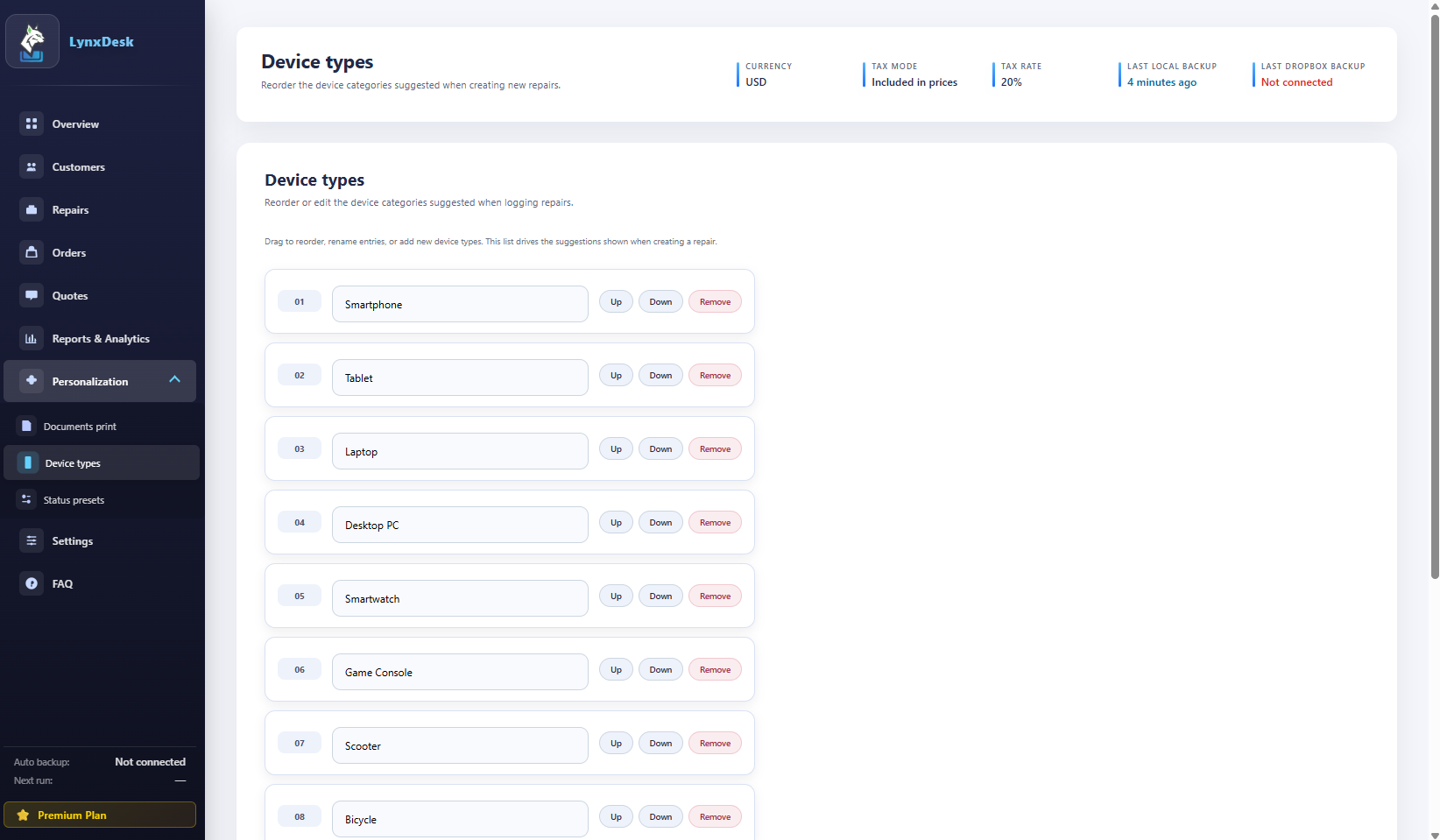Collapse the Personalization section chevron
The width and height of the screenshot is (1440, 840).
click(x=174, y=380)
